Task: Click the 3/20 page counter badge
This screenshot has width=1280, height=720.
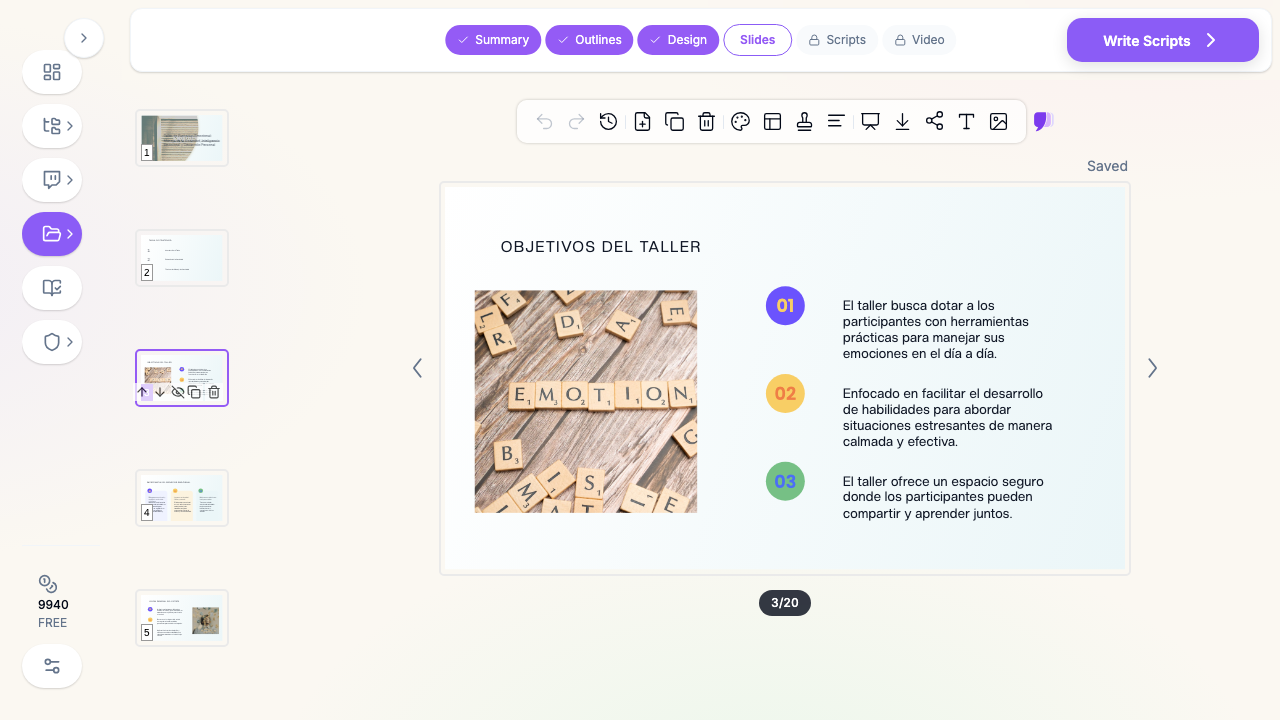Action: [x=785, y=603]
